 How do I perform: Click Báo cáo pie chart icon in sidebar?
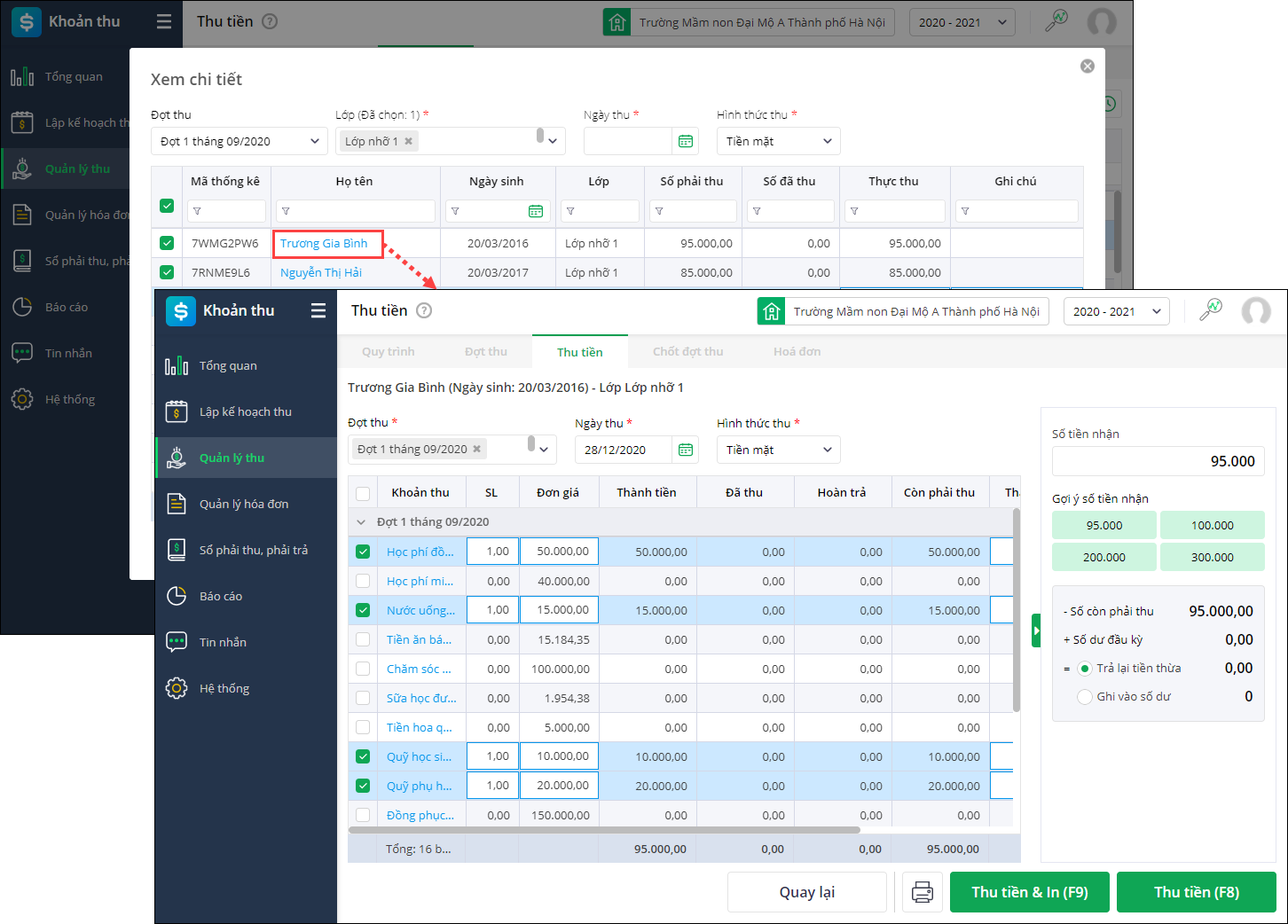[x=177, y=596]
